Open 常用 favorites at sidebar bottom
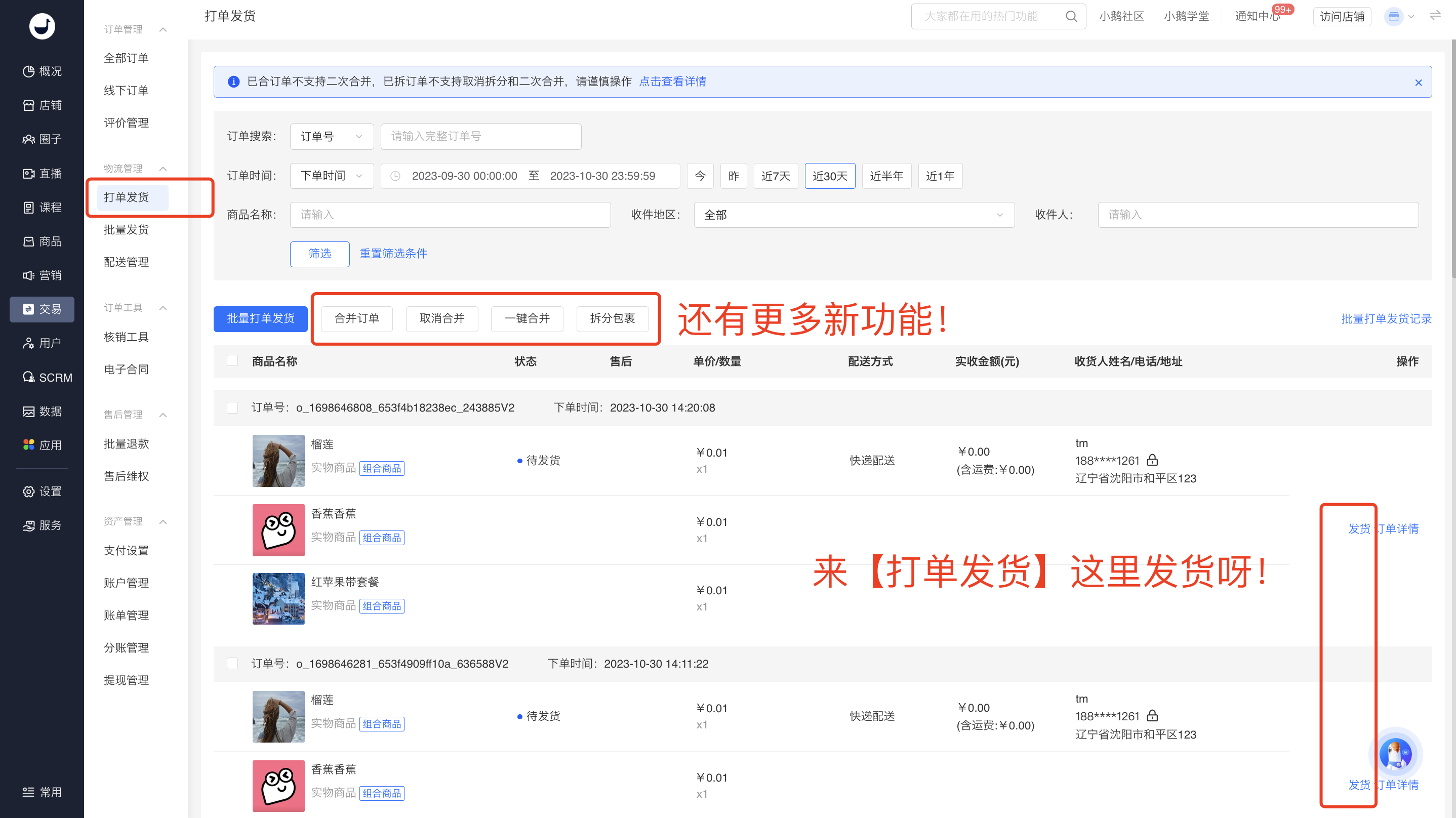The image size is (1456, 818). coord(42,793)
